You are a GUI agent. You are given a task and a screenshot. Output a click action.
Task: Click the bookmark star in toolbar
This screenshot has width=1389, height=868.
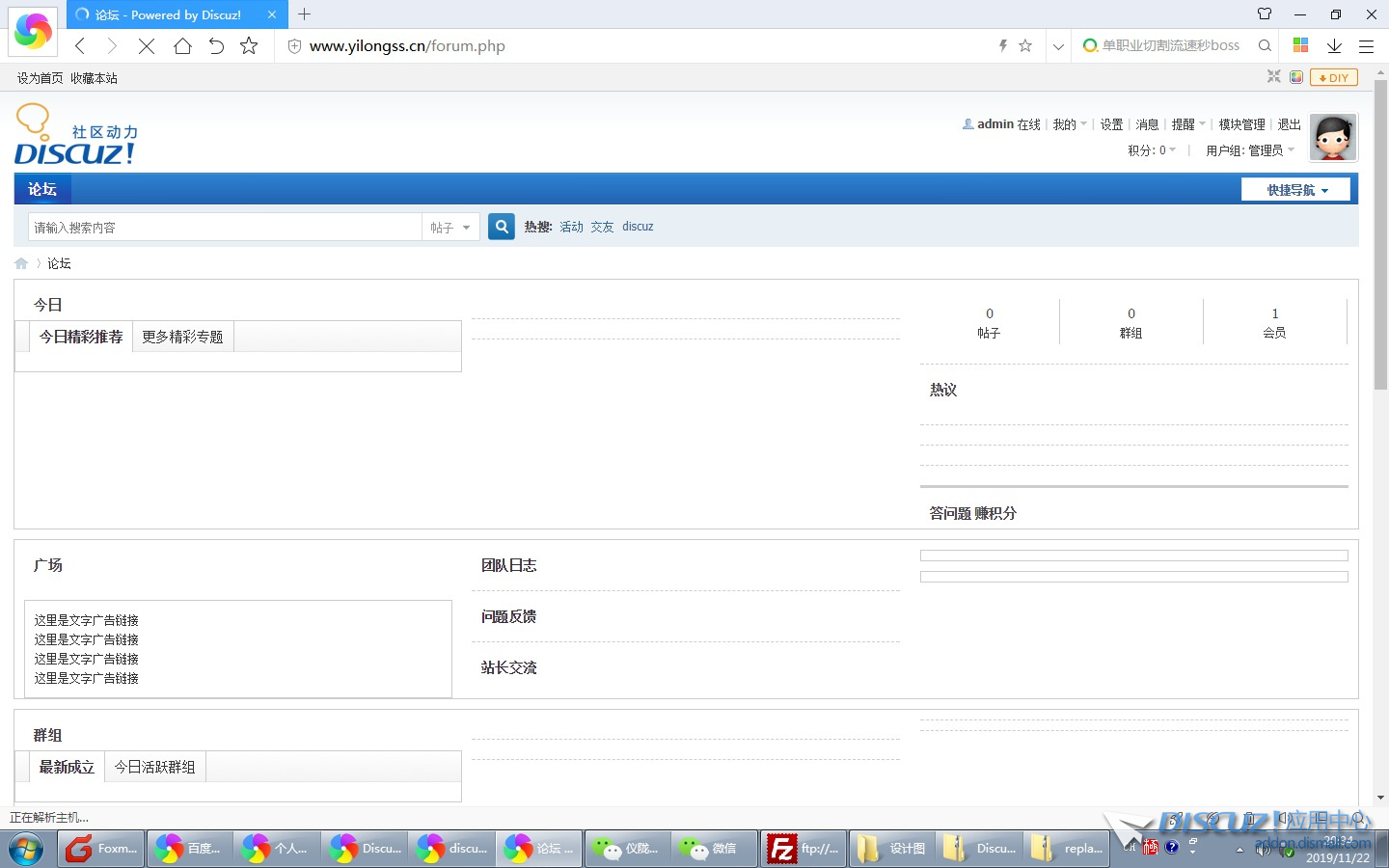tap(249, 46)
